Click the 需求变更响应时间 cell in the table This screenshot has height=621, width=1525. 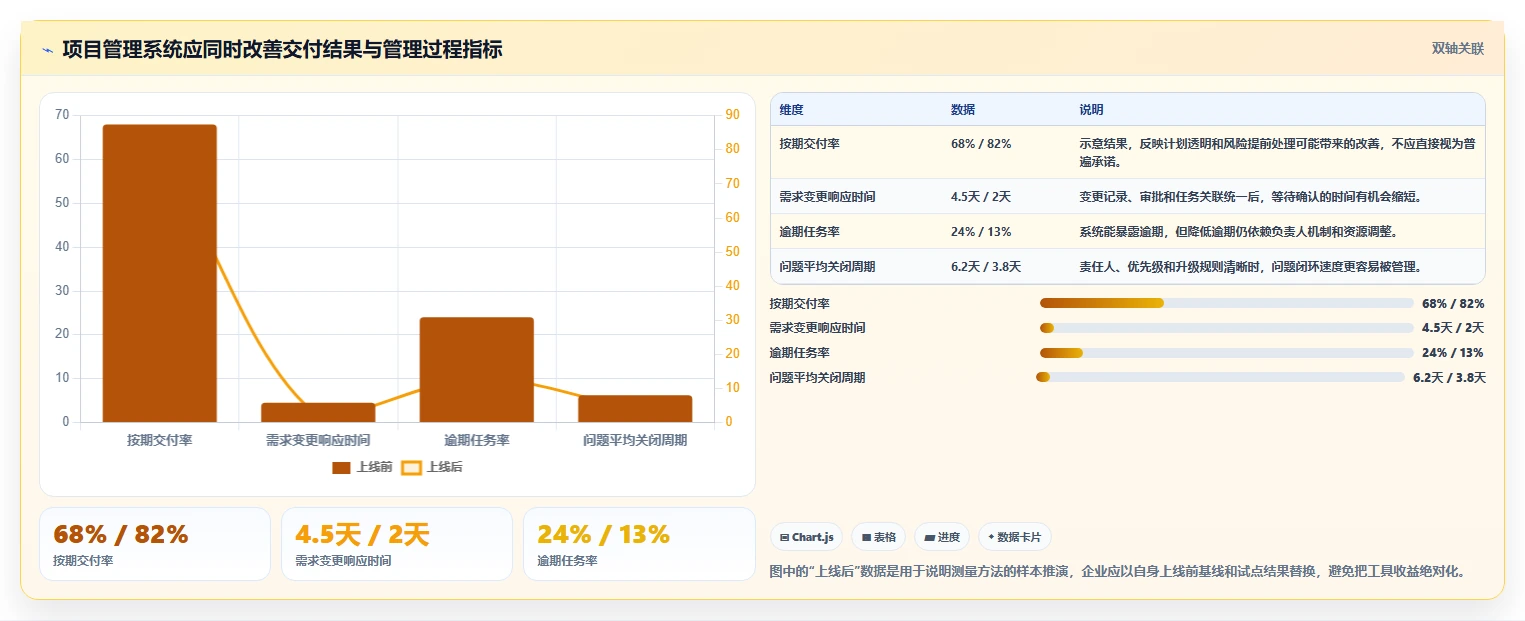pyautogui.click(x=828, y=196)
